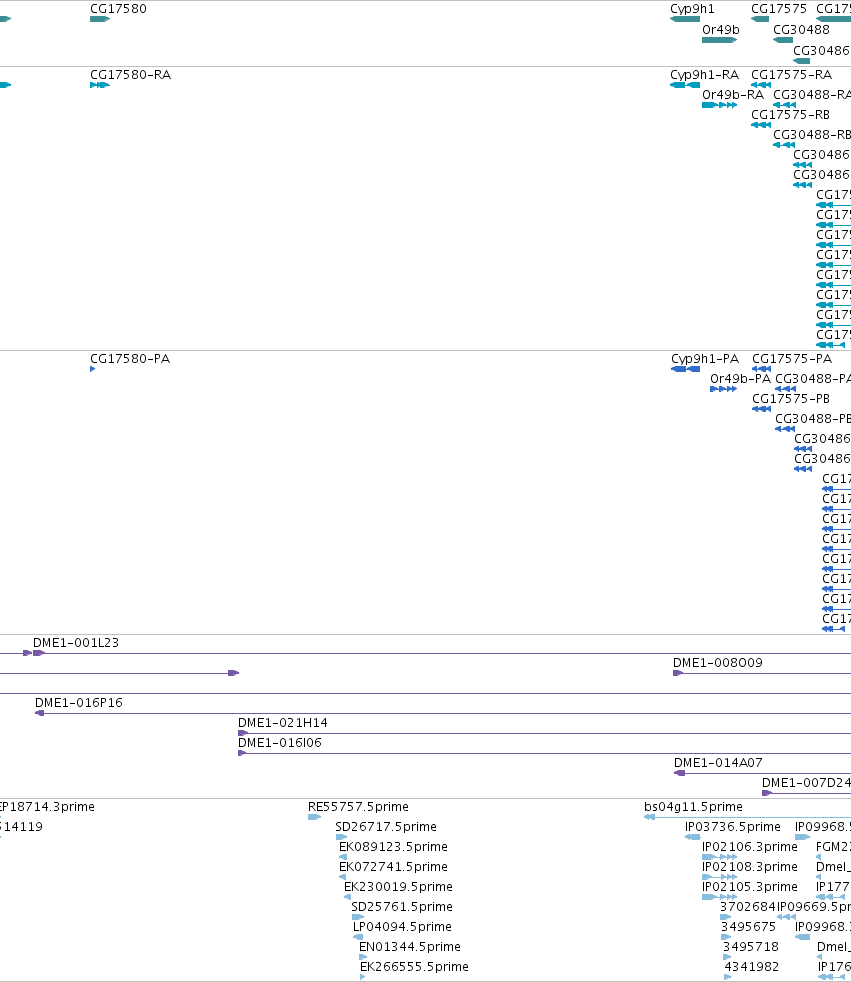Click transcript label CG17575-RB
851x982 pixels.
[790, 115]
